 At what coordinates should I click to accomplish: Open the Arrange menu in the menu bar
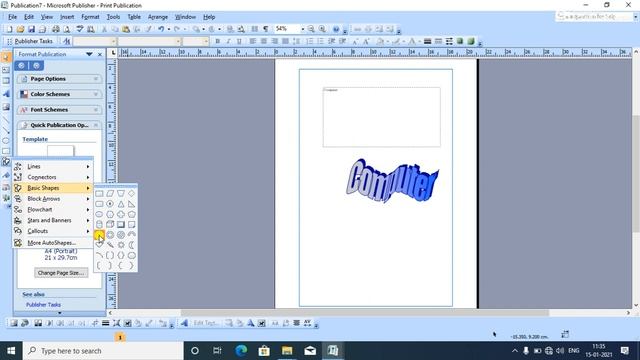click(x=158, y=17)
